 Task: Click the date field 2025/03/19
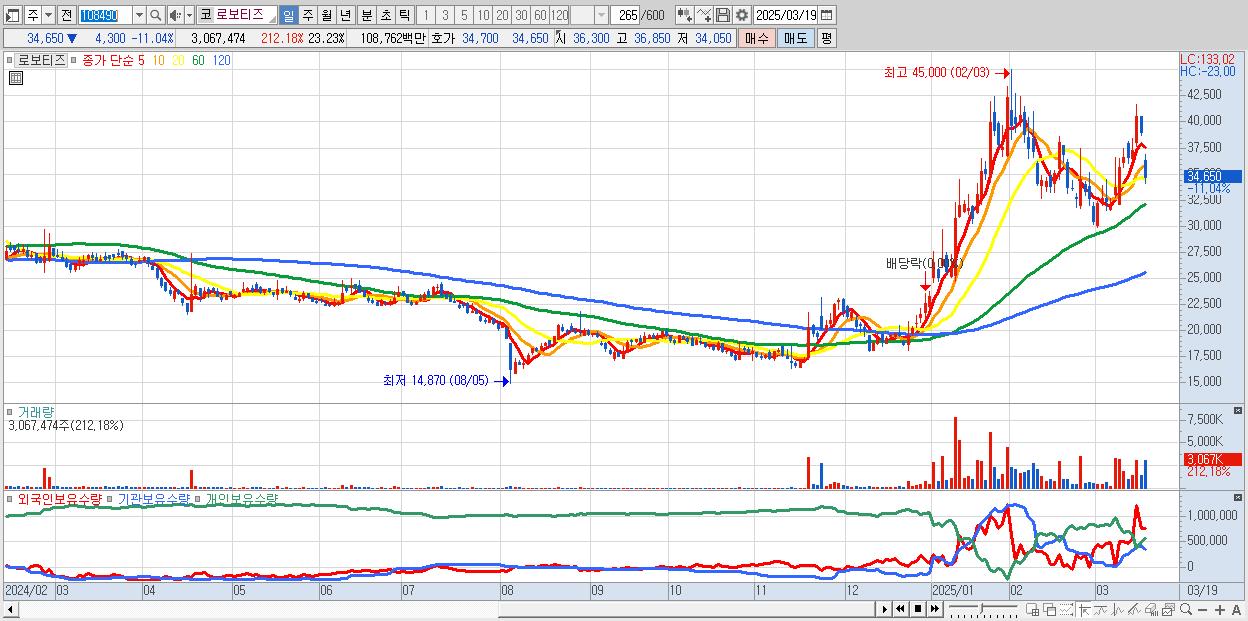point(786,16)
